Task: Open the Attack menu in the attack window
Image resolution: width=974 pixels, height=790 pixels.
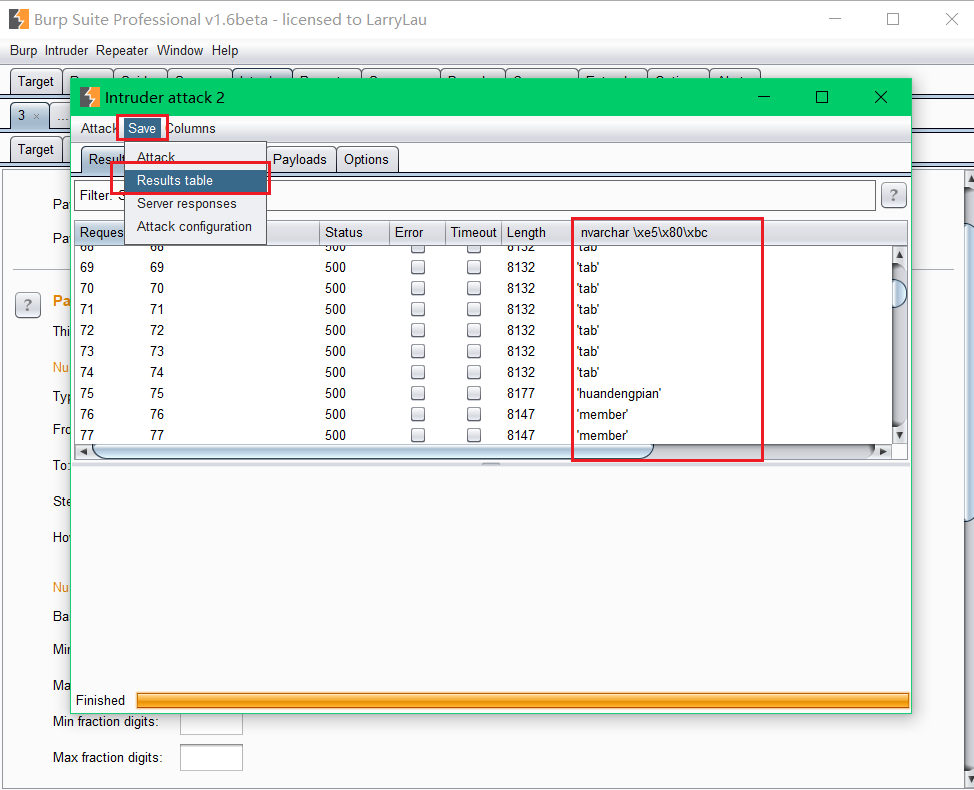Action: click(x=98, y=128)
